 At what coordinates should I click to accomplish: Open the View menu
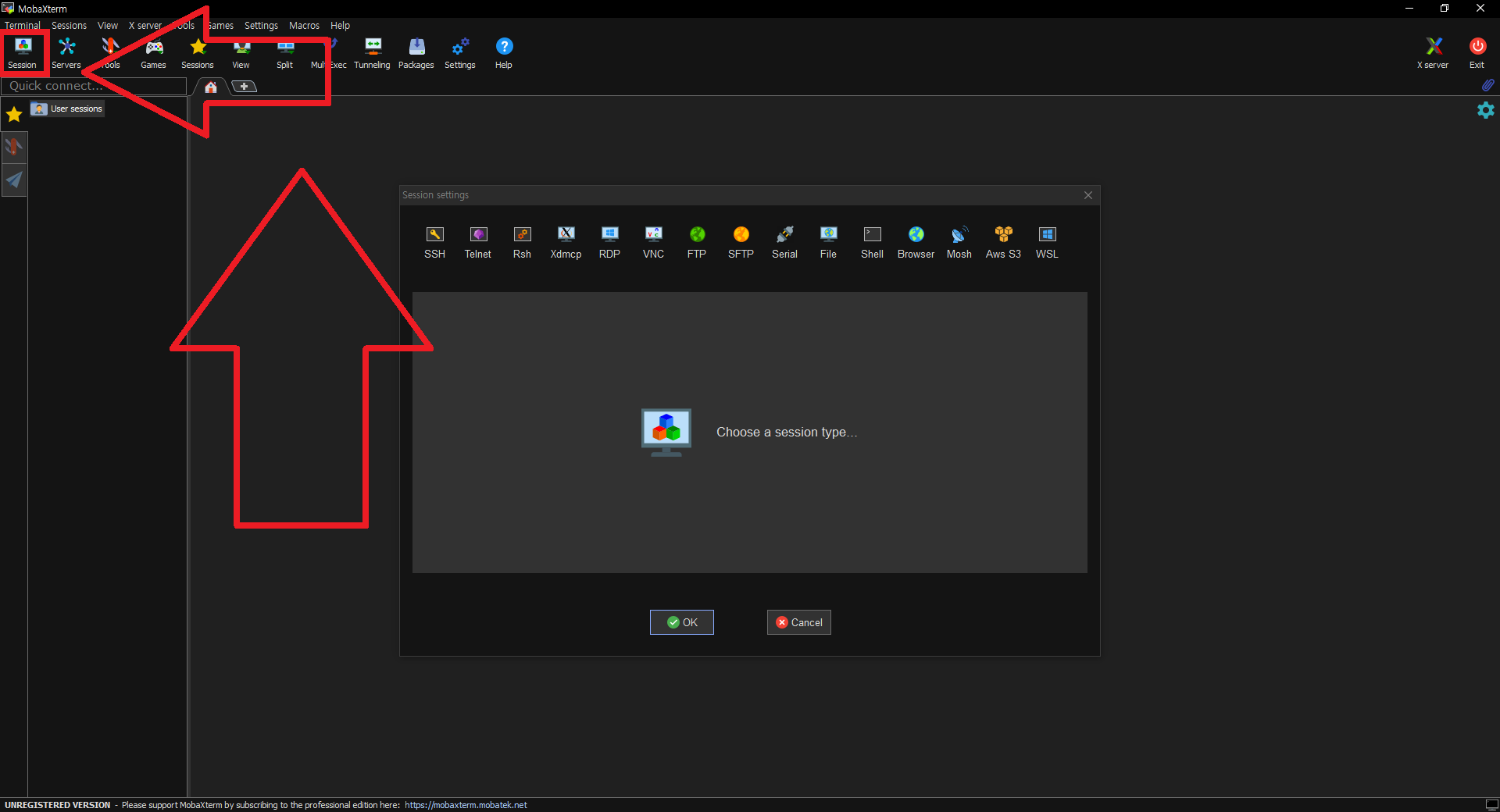click(x=108, y=26)
